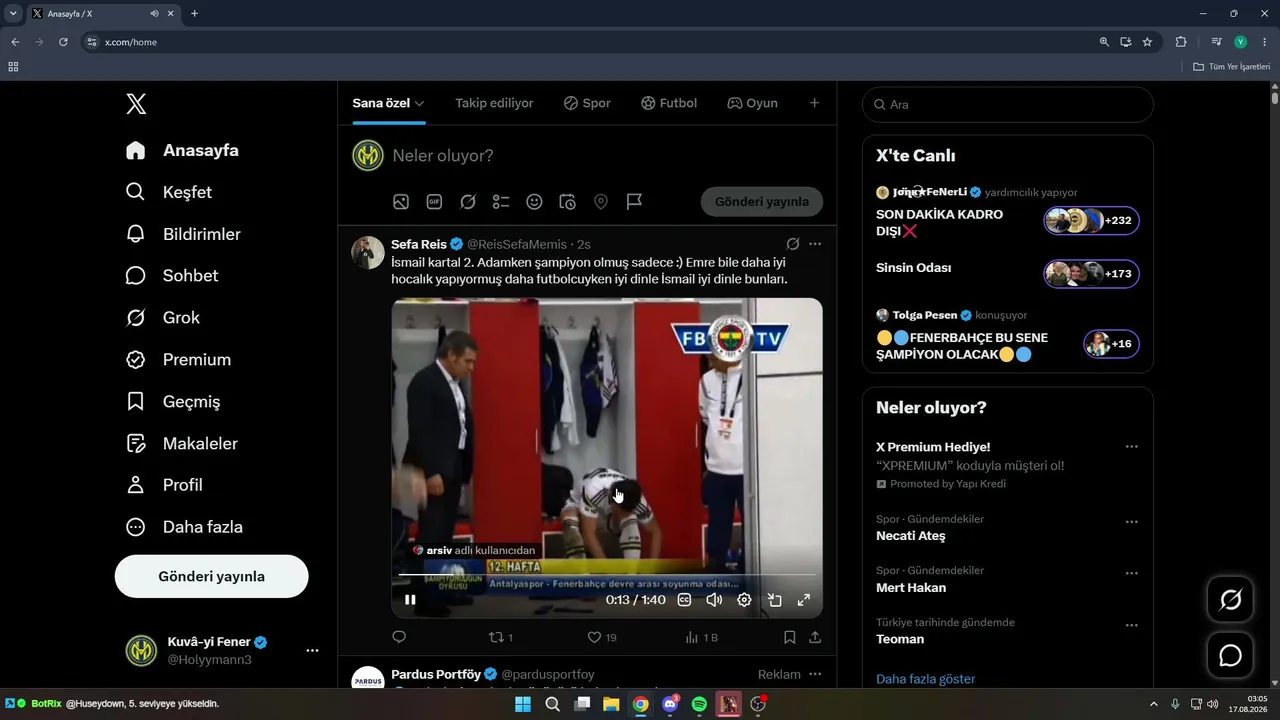Enter video fullscreen mode
This screenshot has height=720, width=1280.
[x=803, y=600]
